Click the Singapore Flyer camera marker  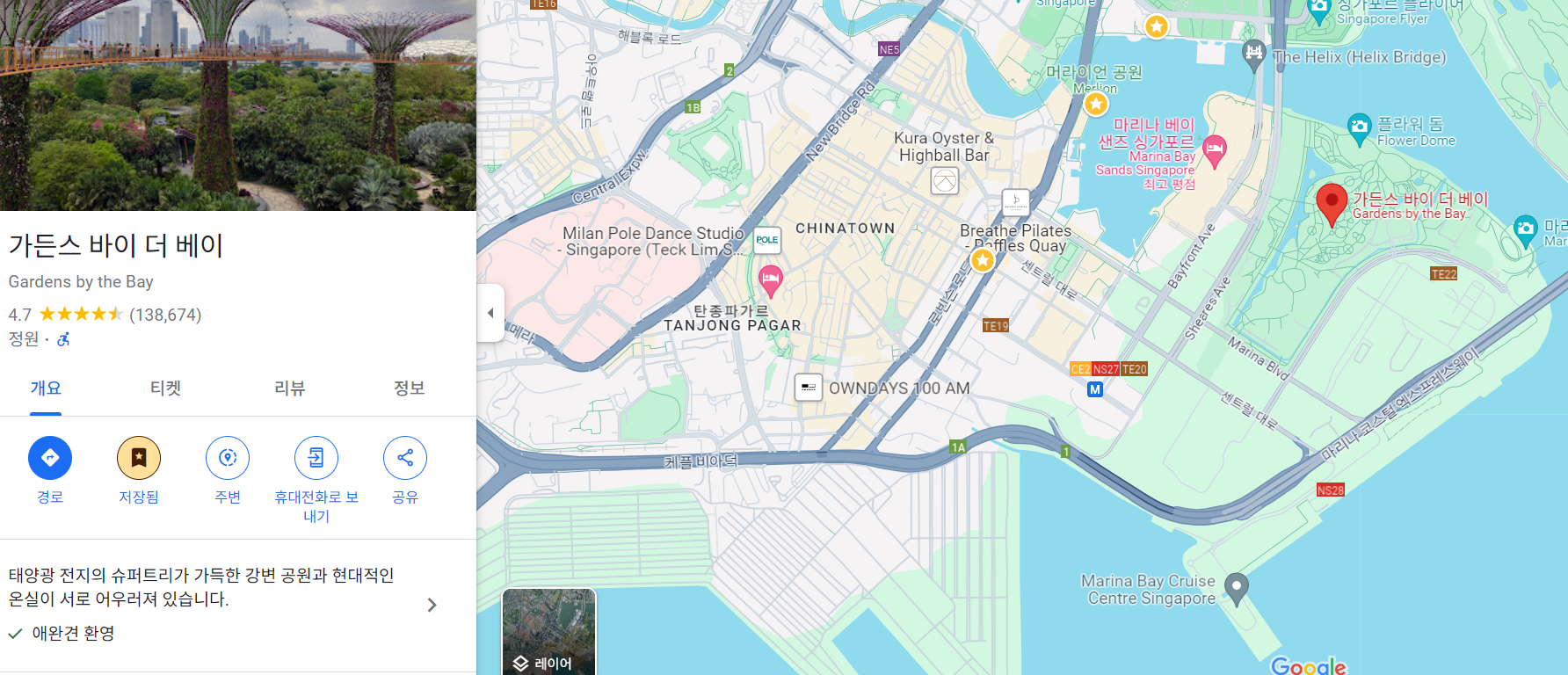[x=1318, y=11]
